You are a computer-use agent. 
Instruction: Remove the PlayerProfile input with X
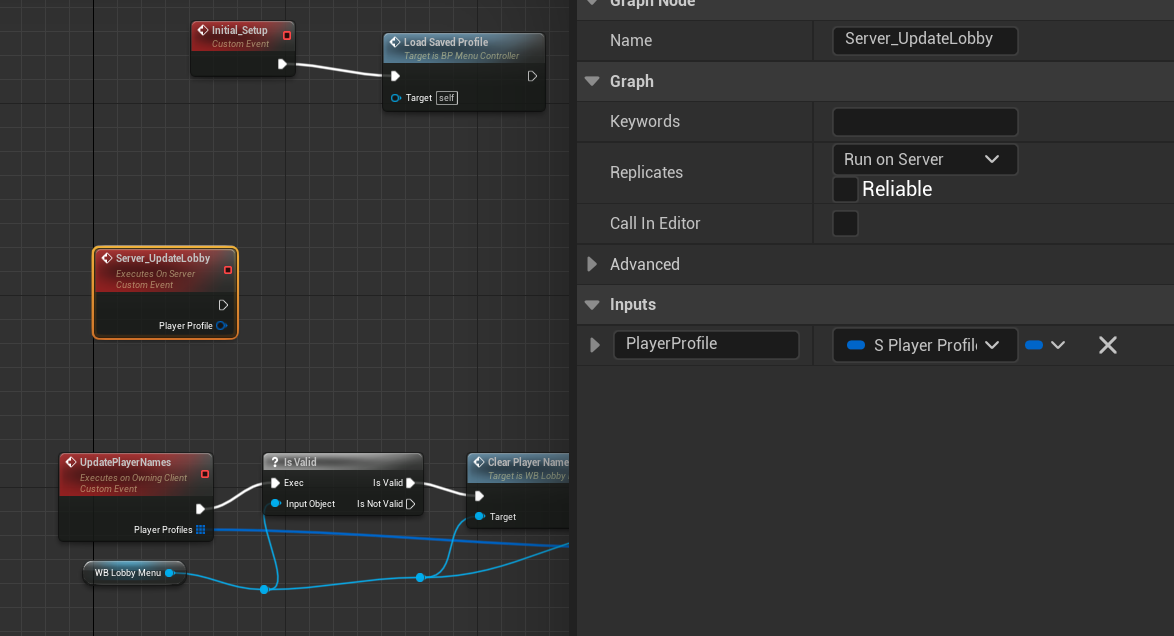[1108, 345]
